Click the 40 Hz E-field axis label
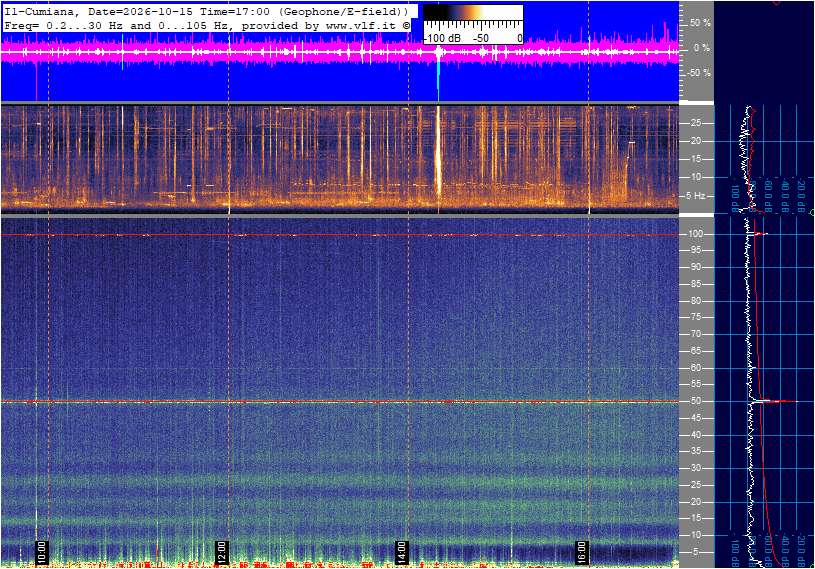This screenshot has height=569, width=815. coord(695,435)
